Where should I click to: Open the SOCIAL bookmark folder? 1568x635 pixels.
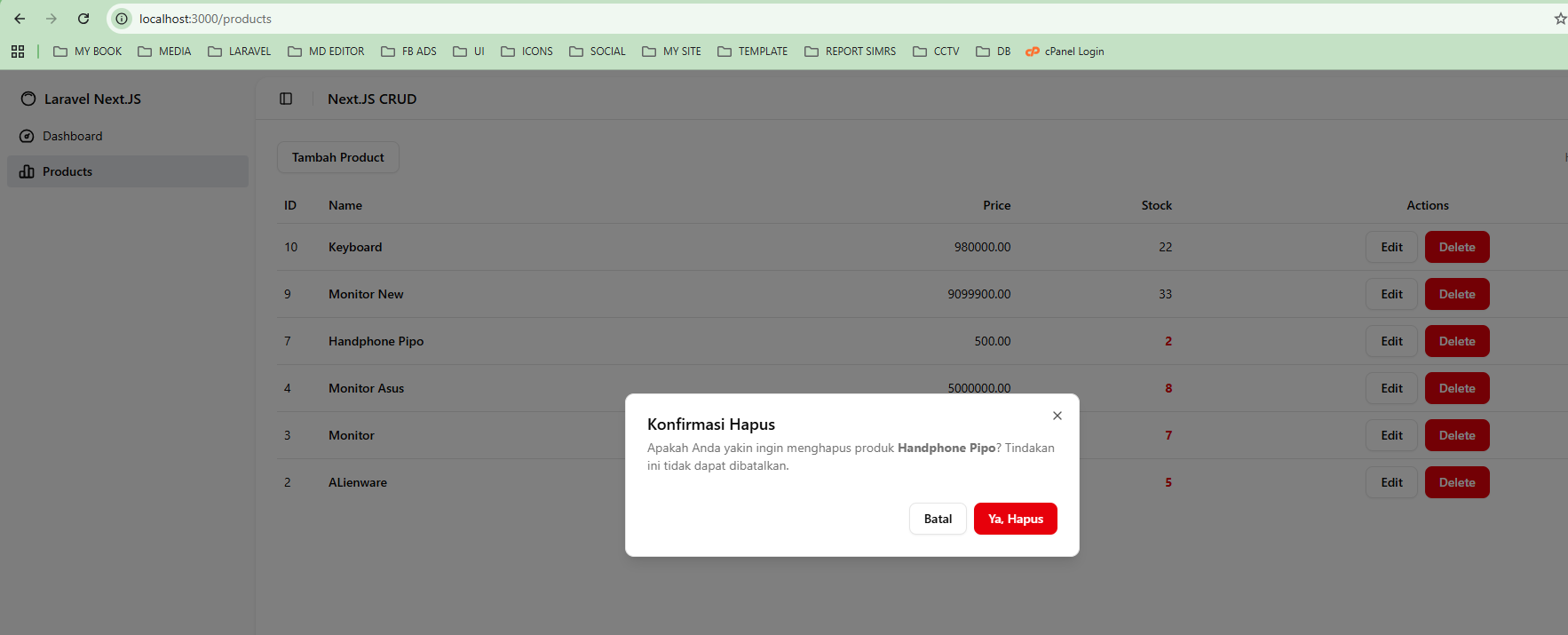[598, 52]
